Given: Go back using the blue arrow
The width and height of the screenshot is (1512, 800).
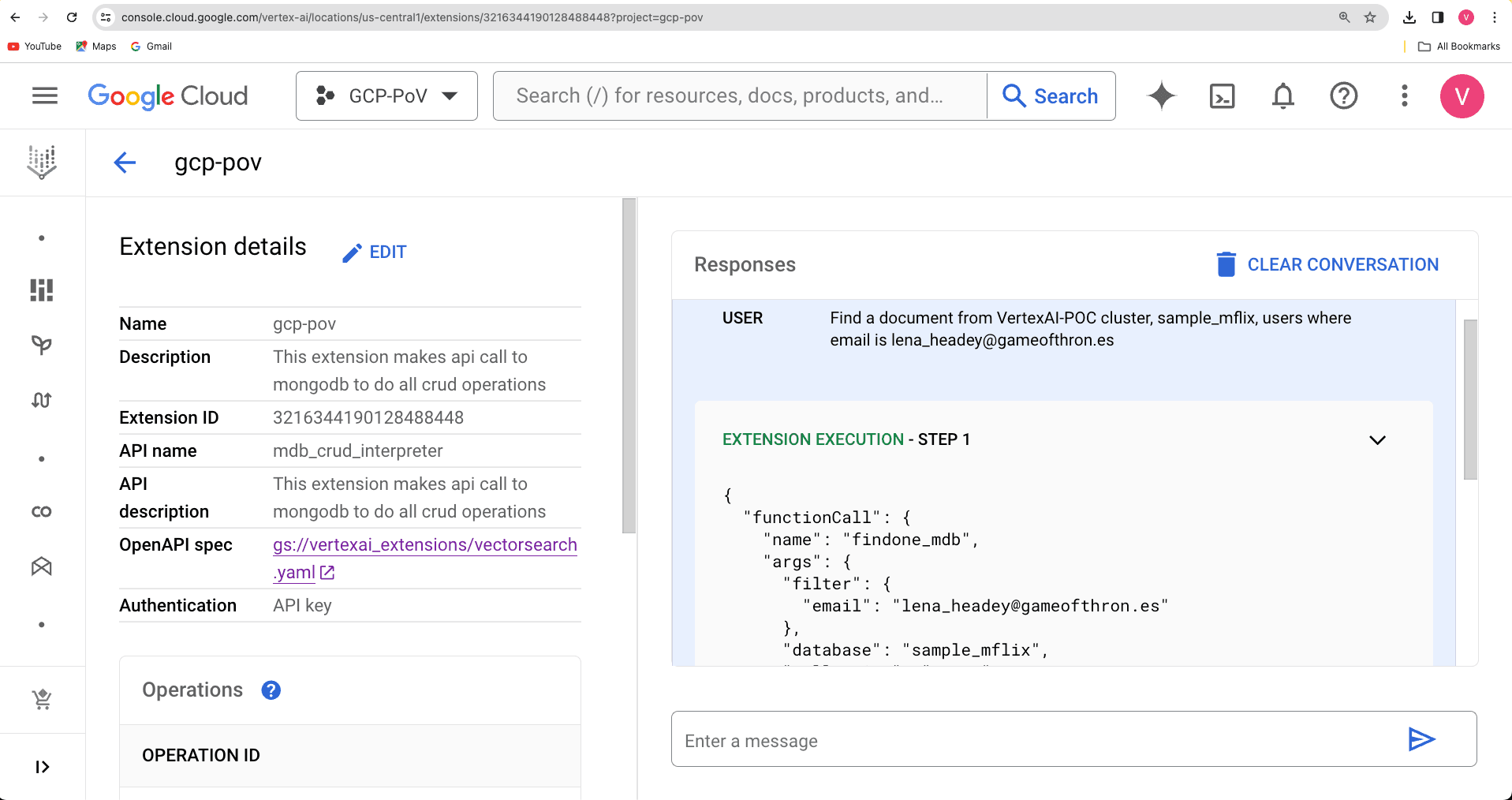Looking at the screenshot, I should coord(125,163).
